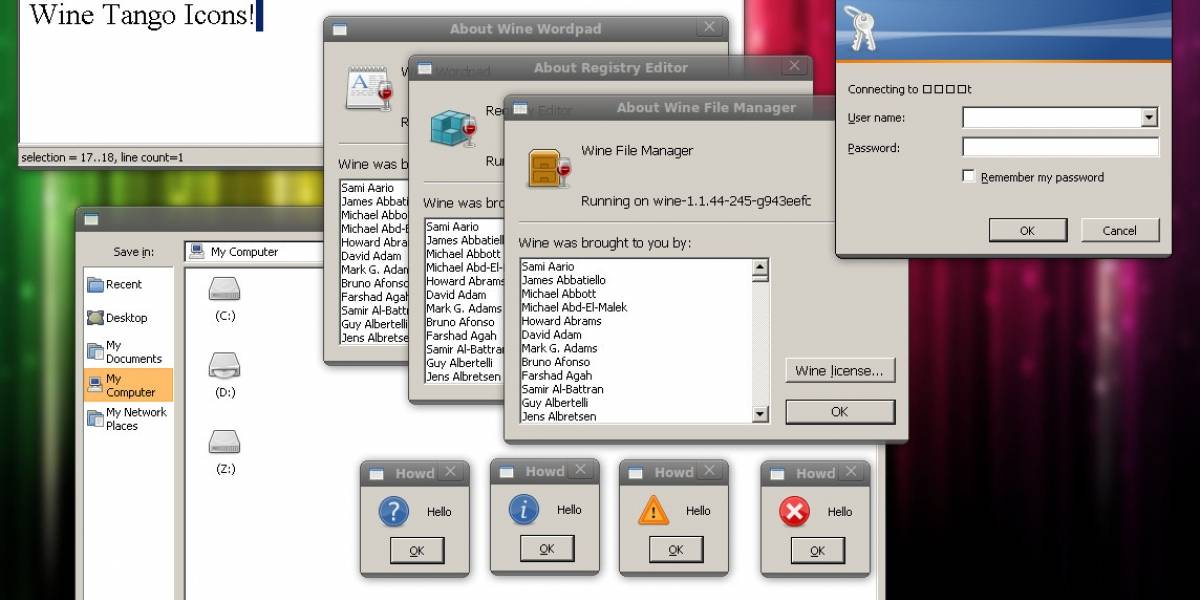
Task: Click the Wordpad selection status bar text
Action: tap(103, 157)
